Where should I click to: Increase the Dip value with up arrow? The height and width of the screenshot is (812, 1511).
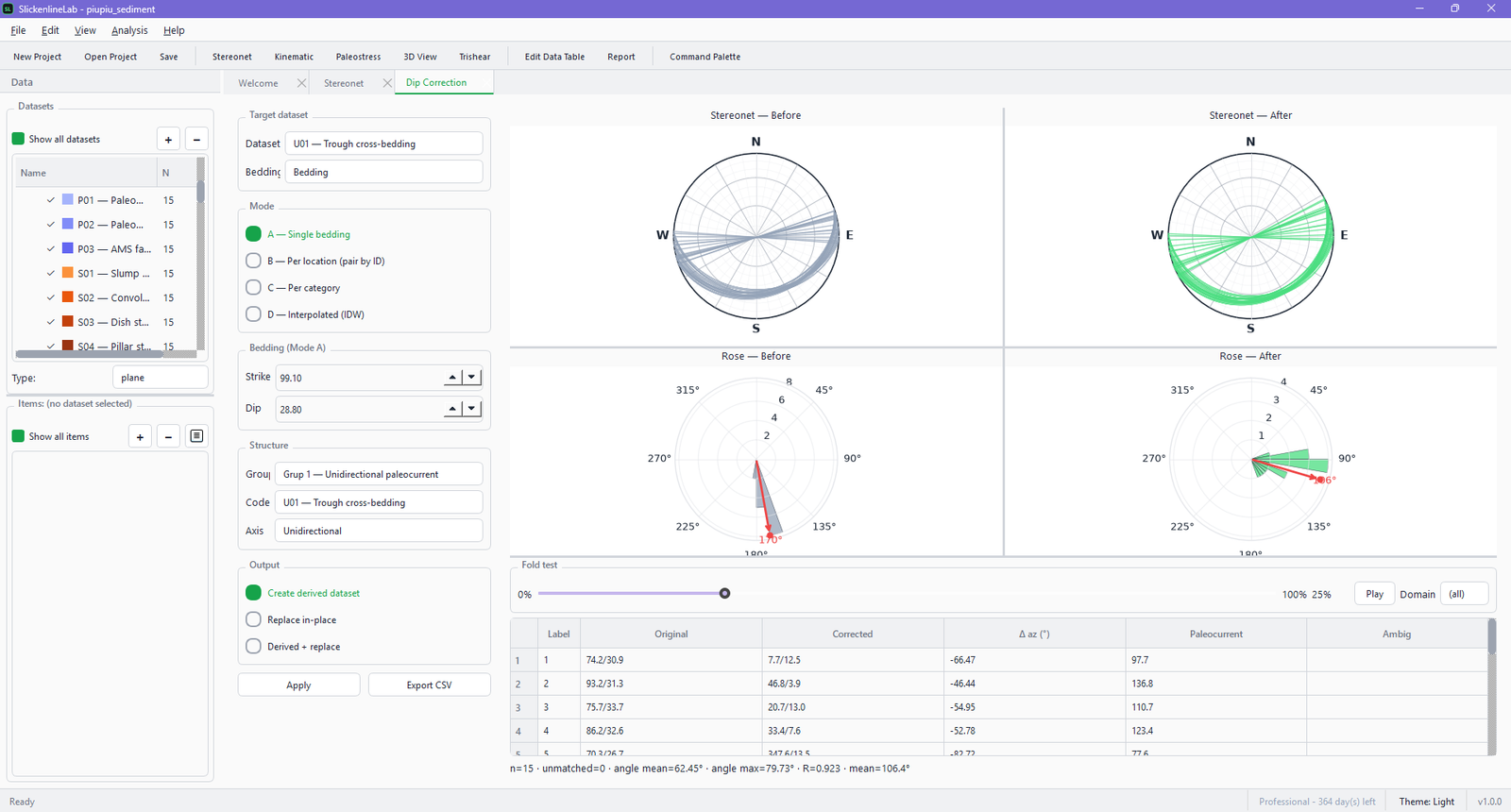452,409
